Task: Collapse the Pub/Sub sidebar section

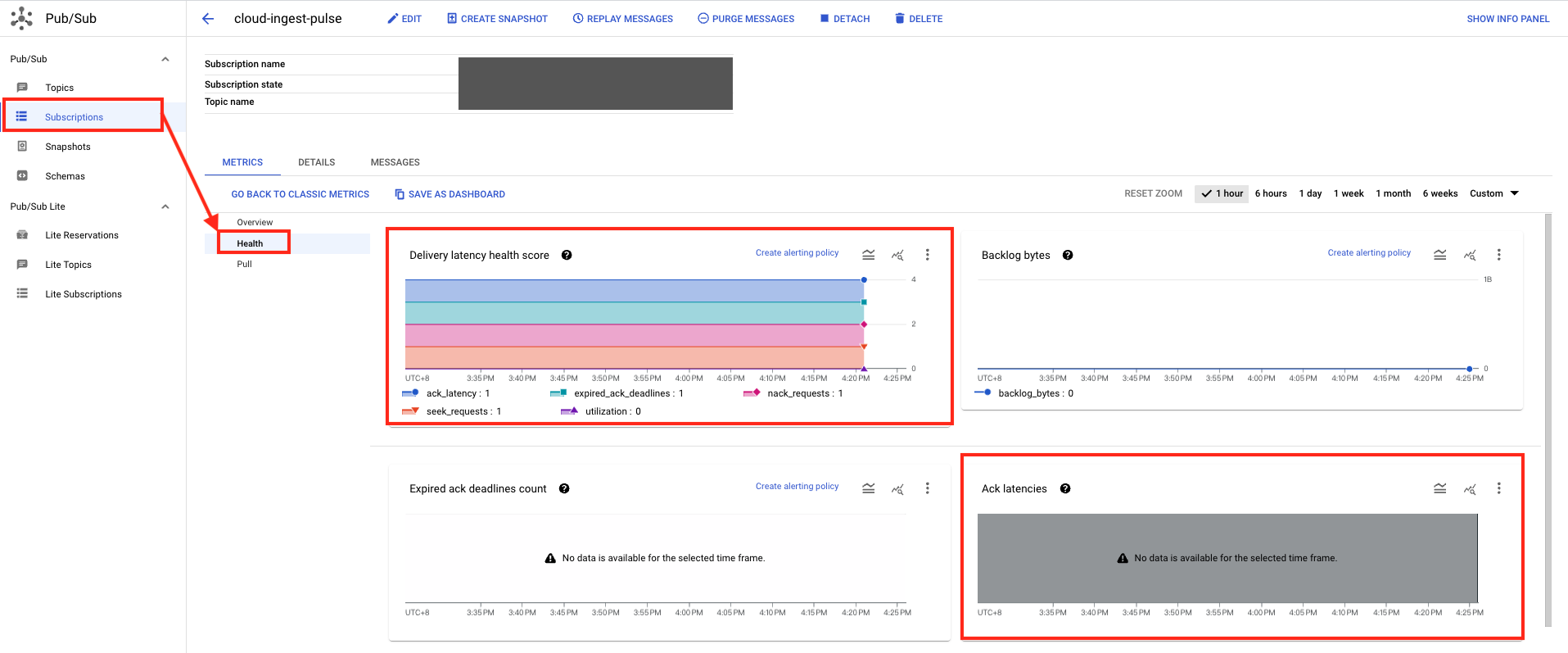Action: [x=165, y=59]
